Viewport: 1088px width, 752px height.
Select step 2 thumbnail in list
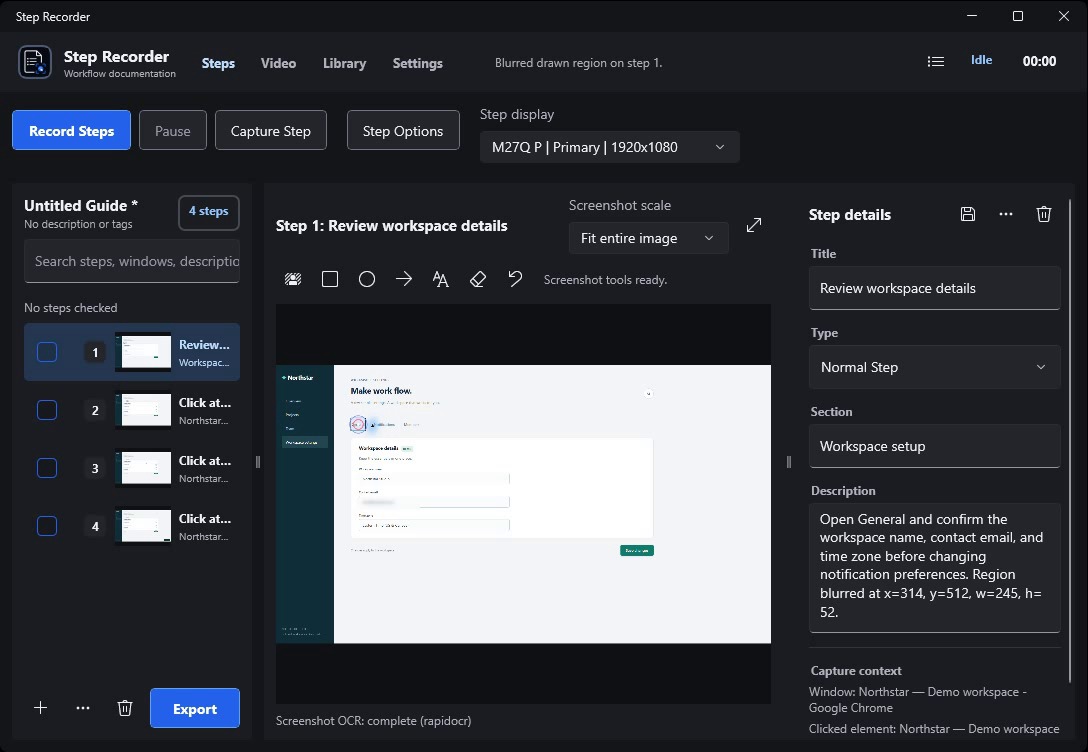[143, 410]
